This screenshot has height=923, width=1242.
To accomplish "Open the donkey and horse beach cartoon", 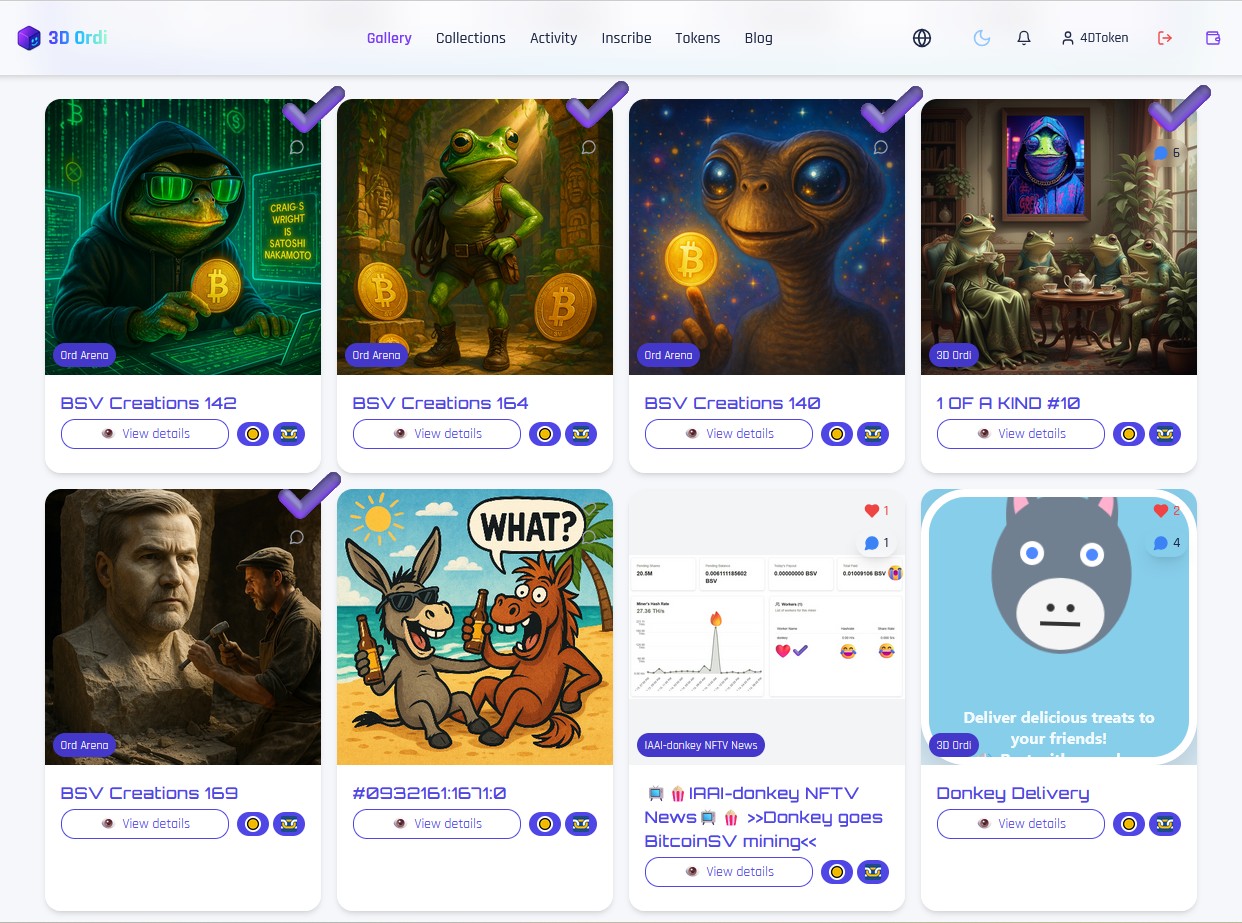I will (475, 627).
